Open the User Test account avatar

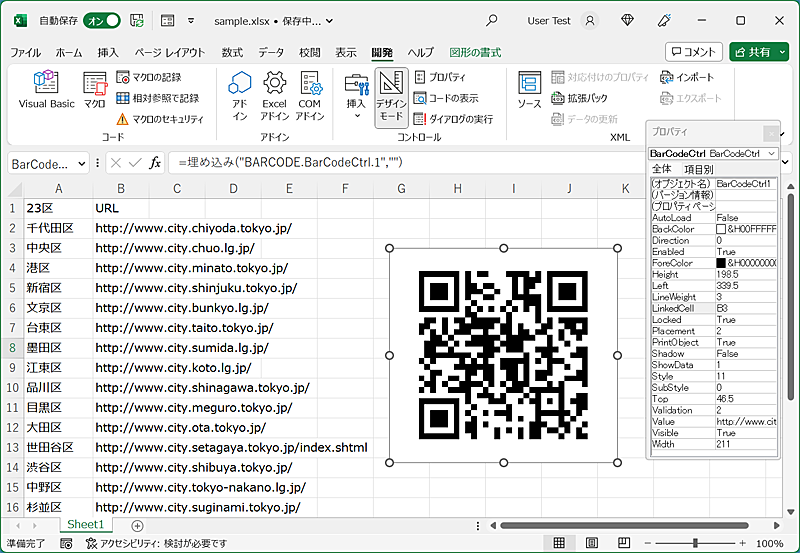(590, 21)
